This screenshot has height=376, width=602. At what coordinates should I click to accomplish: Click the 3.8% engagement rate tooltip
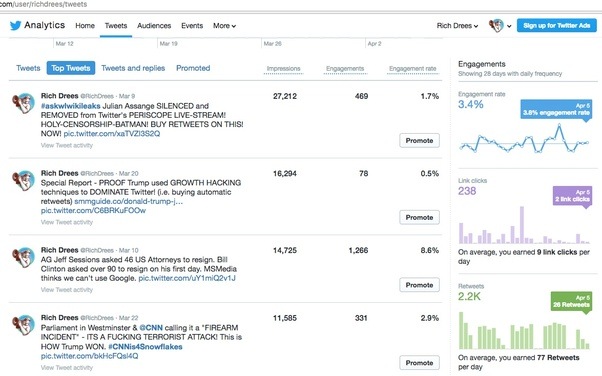tap(556, 109)
